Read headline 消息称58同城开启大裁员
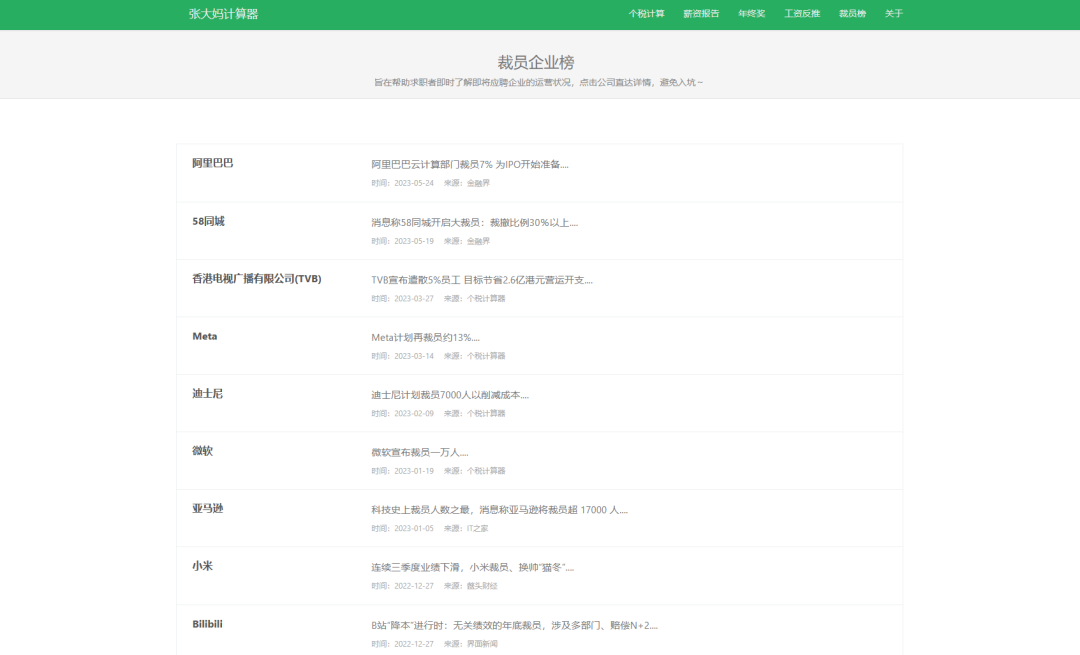 pyautogui.click(x=475, y=222)
